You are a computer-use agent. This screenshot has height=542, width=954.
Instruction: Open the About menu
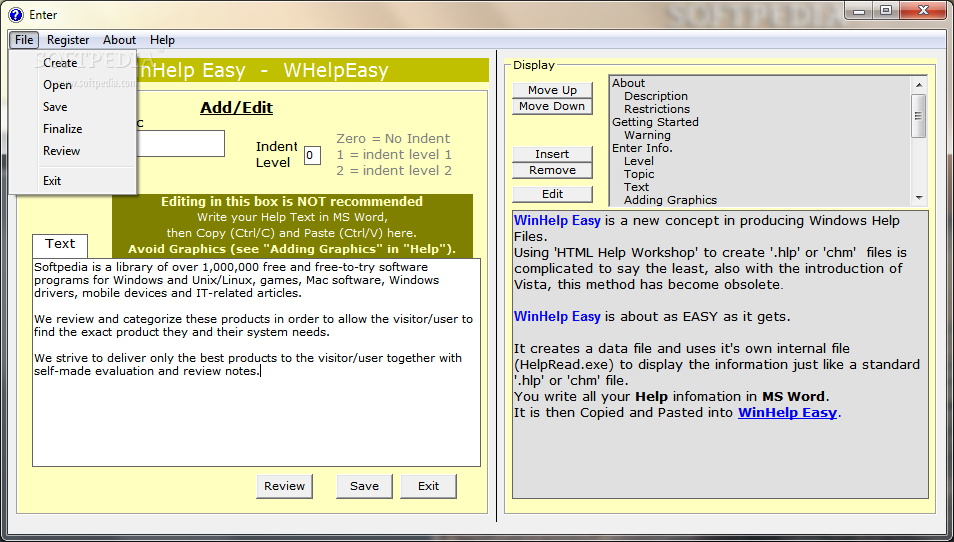119,40
